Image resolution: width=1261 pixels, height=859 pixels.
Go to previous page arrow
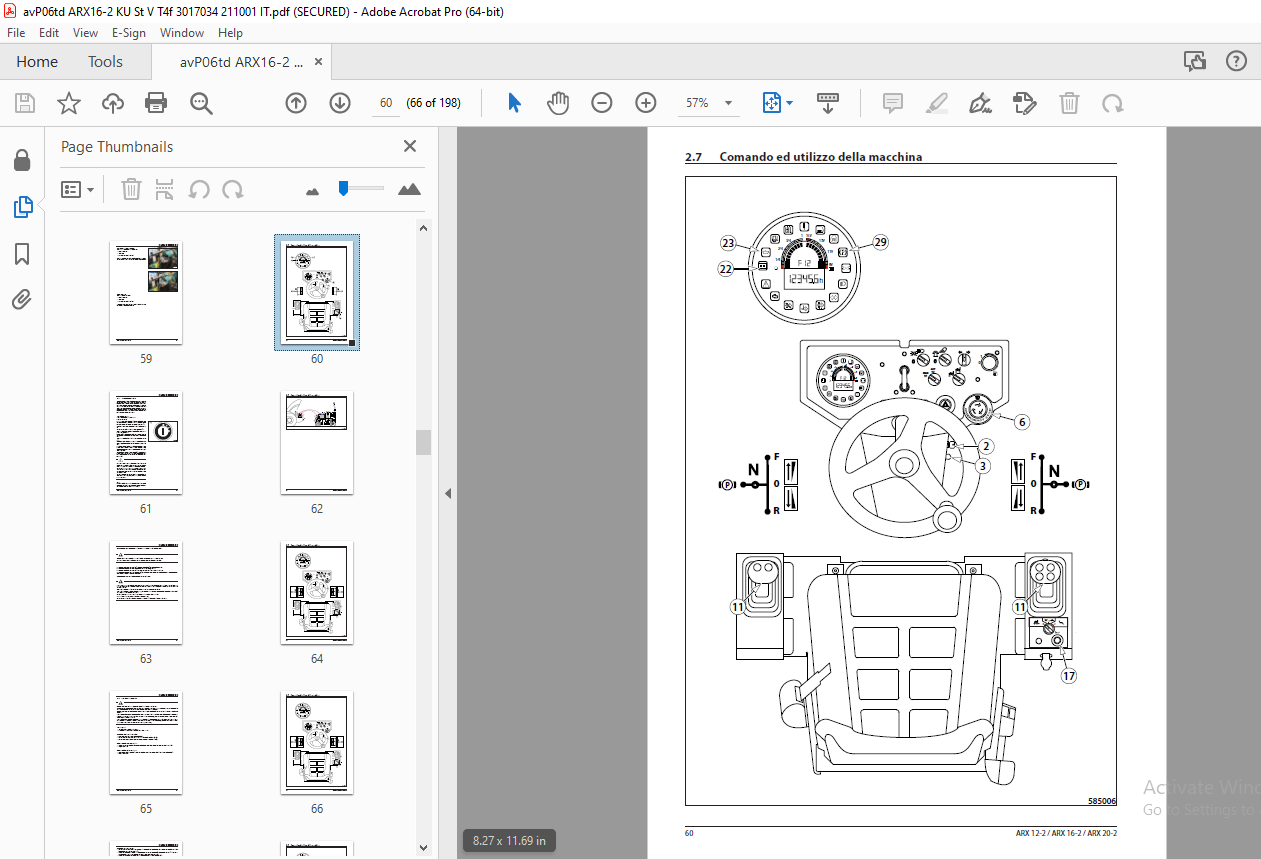pyautogui.click(x=296, y=103)
